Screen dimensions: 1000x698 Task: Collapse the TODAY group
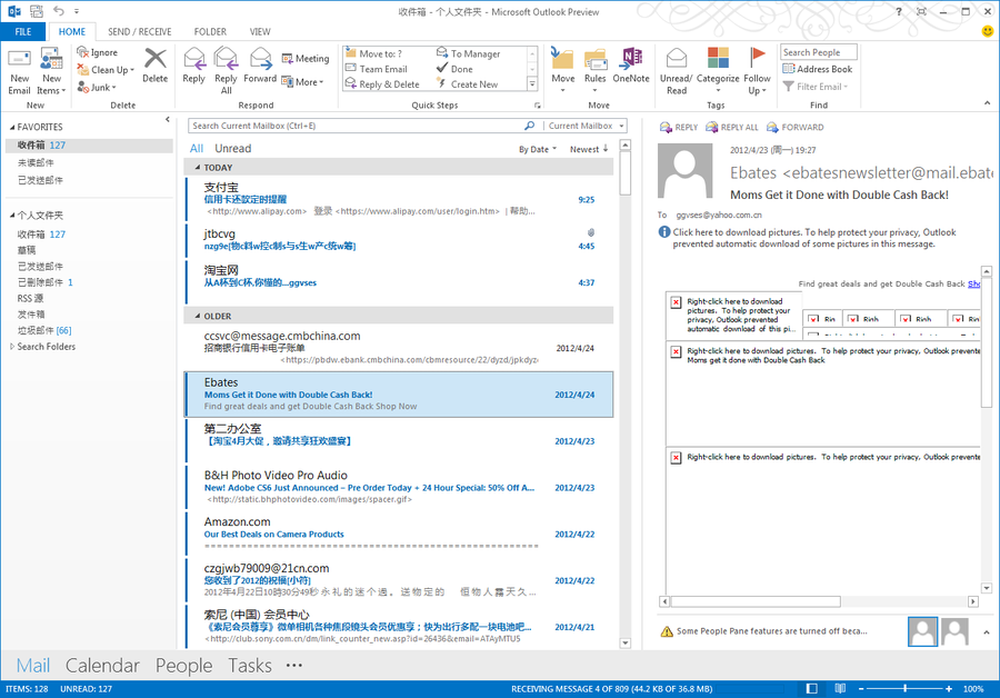[197, 168]
